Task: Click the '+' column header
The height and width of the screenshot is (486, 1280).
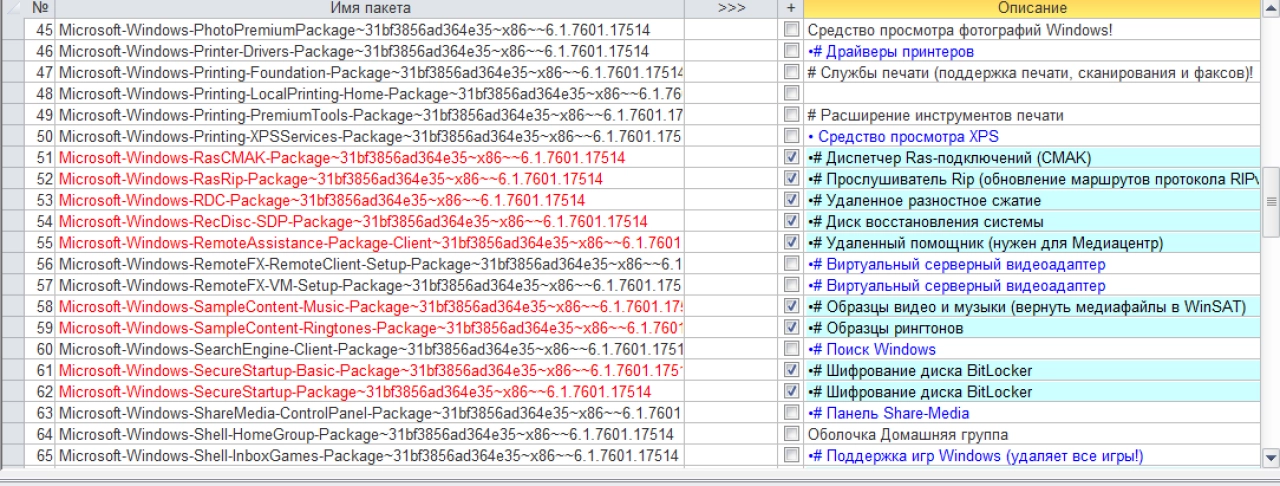Action: (791, 8)
